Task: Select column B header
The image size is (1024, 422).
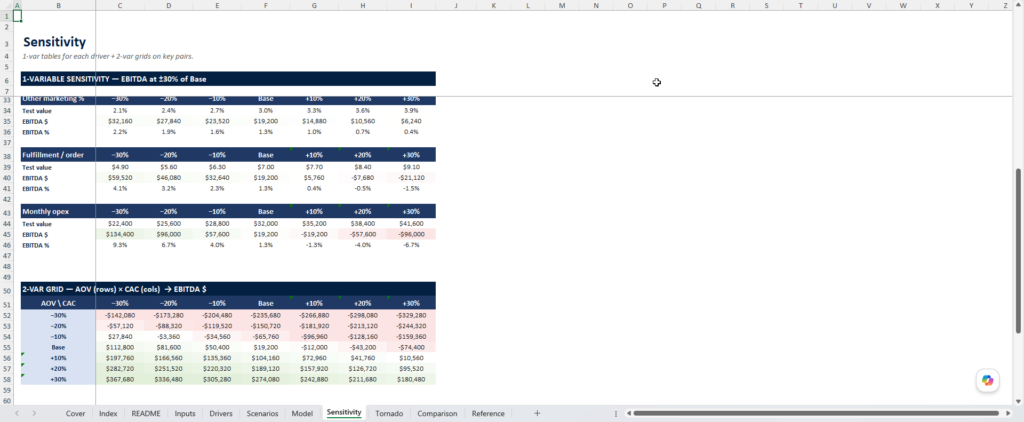Action: pos(59,5)
